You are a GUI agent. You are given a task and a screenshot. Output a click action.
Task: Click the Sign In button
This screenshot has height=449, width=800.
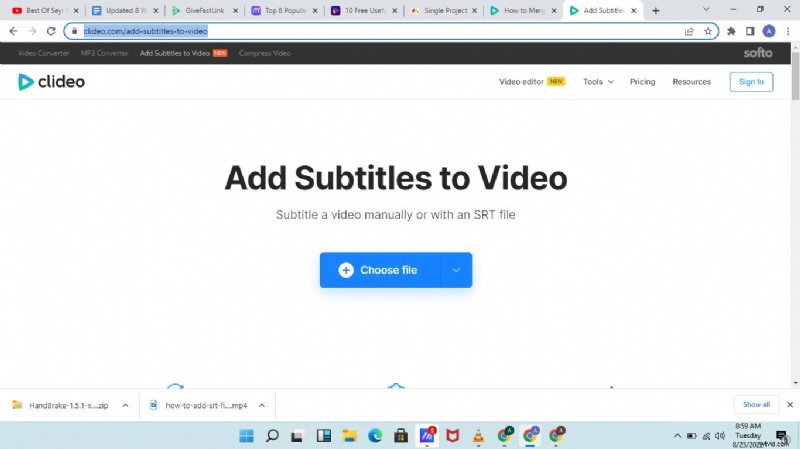tap(750, 82)
